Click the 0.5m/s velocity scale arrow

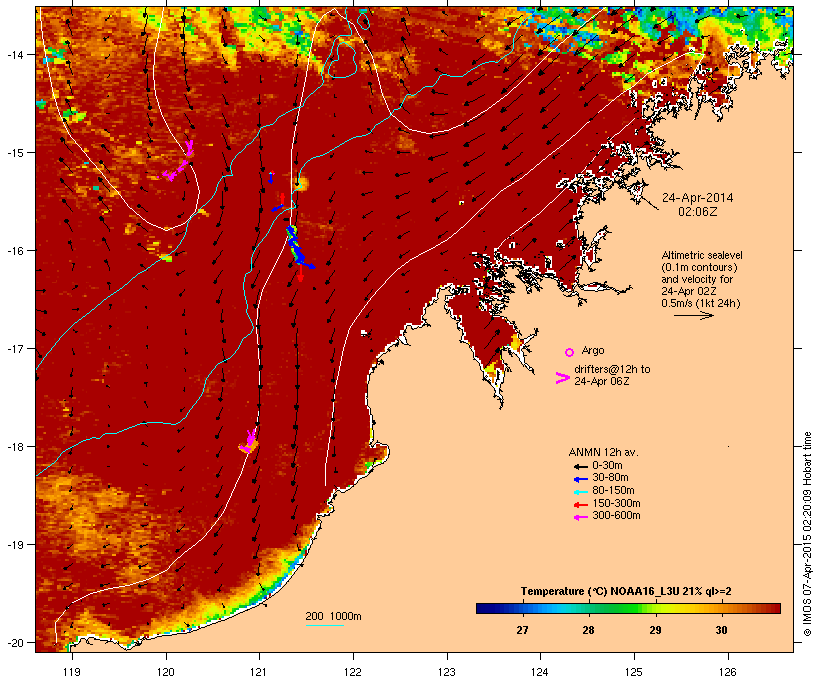pos(693,315)
